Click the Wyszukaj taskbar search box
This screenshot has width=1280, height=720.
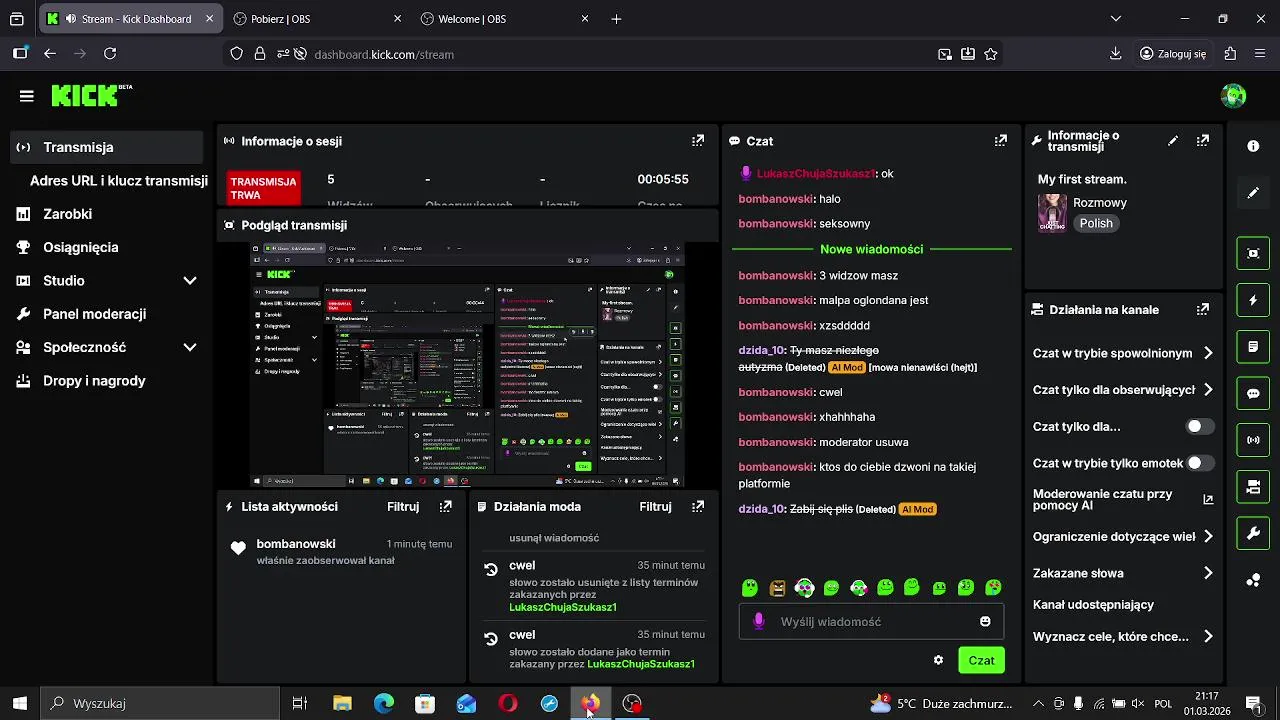(x=160, y=704)
